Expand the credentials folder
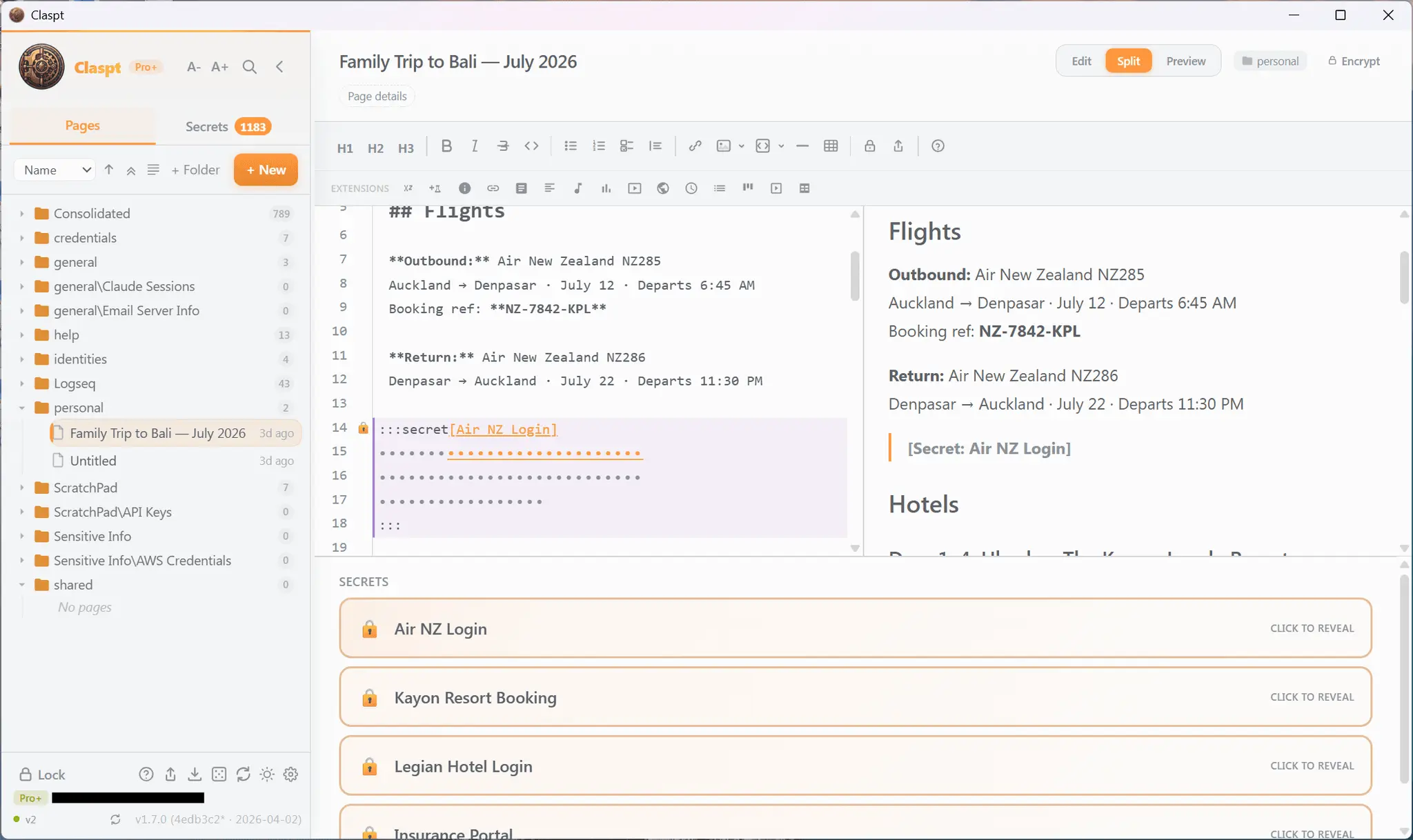The width and height of the screenshot is (1413, 840). pos(22,238)
